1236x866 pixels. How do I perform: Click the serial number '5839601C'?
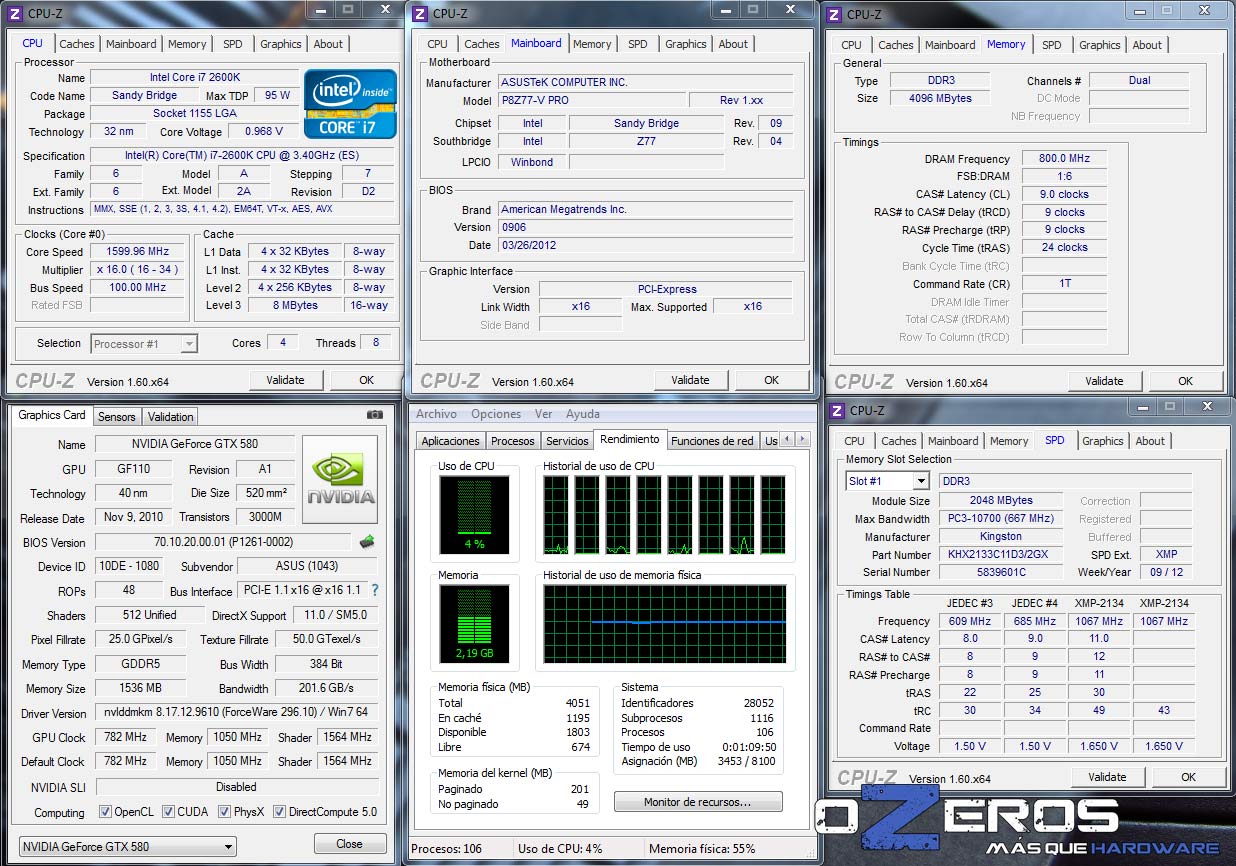(x=1001, y=573)
